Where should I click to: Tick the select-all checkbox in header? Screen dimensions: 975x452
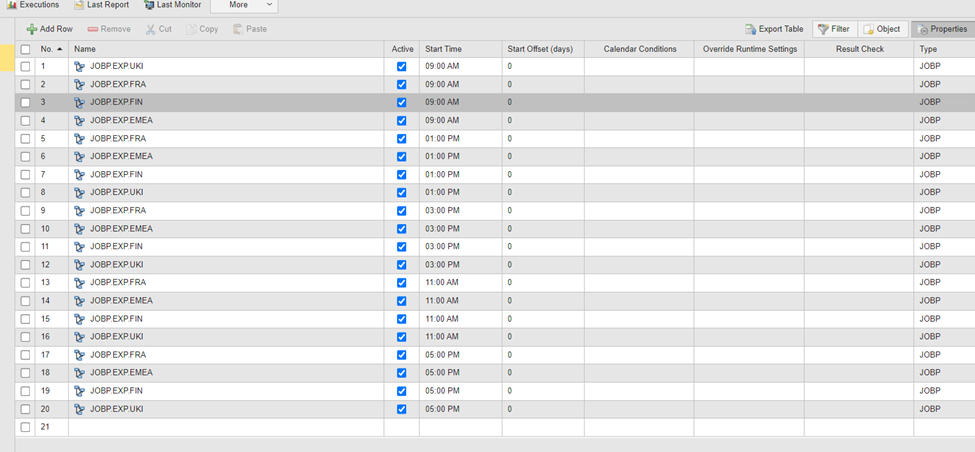[26, 49]
